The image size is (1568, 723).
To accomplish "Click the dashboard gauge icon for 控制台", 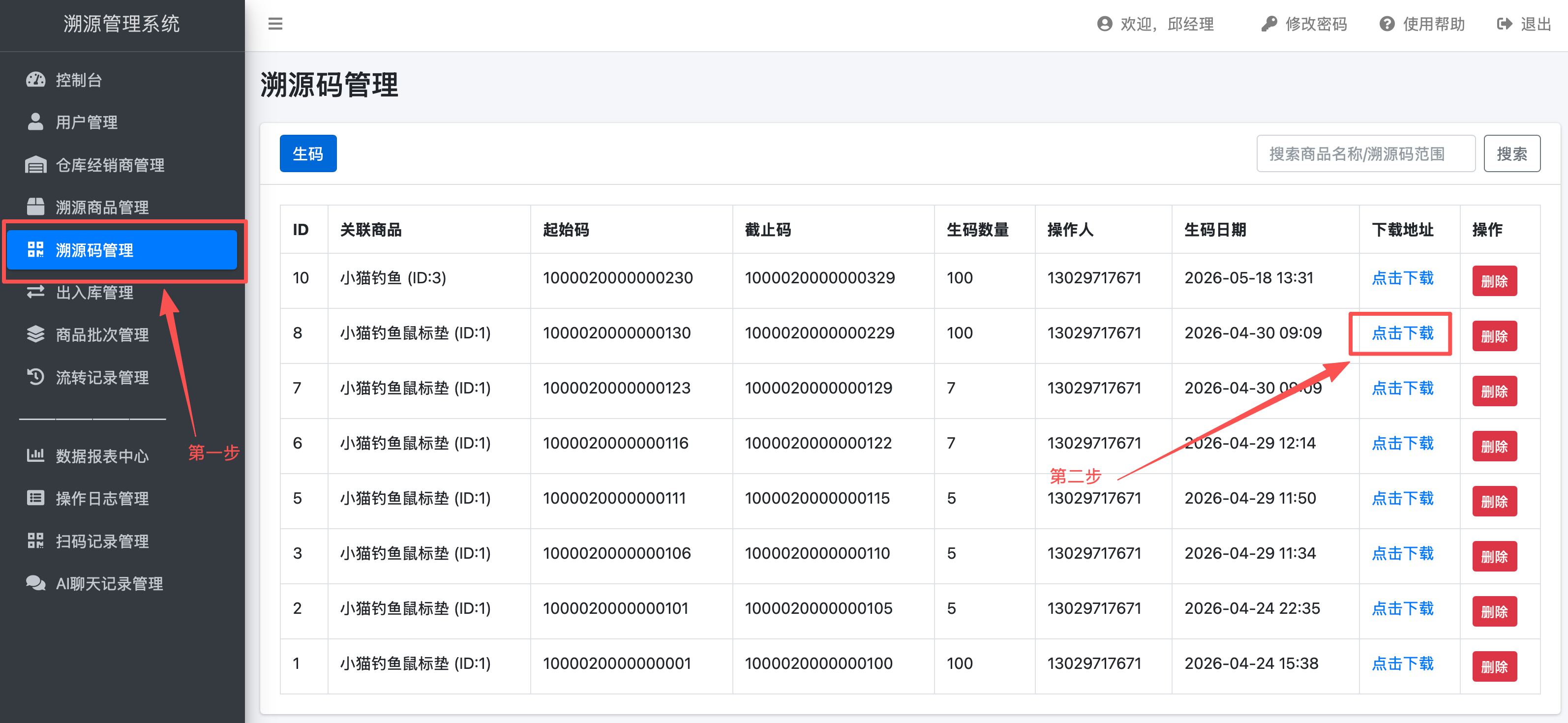I will tap(36, 80).
